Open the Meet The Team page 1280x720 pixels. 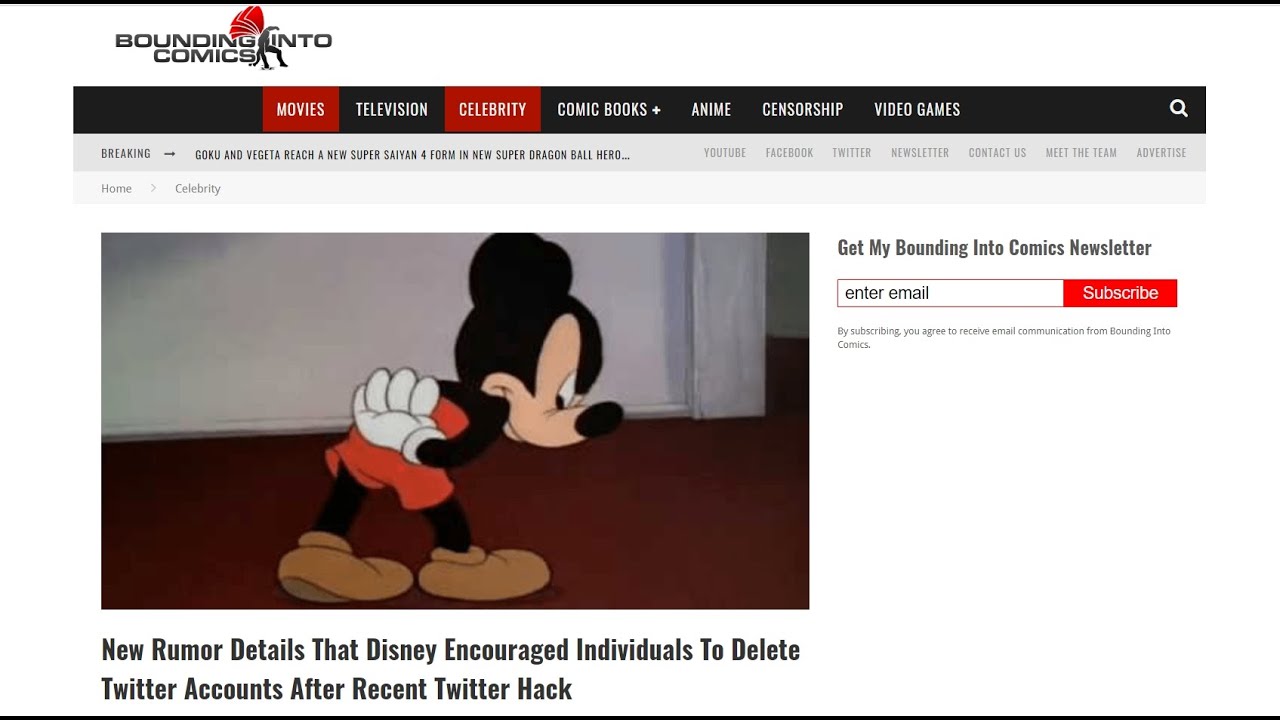(x=1081, y=153)
